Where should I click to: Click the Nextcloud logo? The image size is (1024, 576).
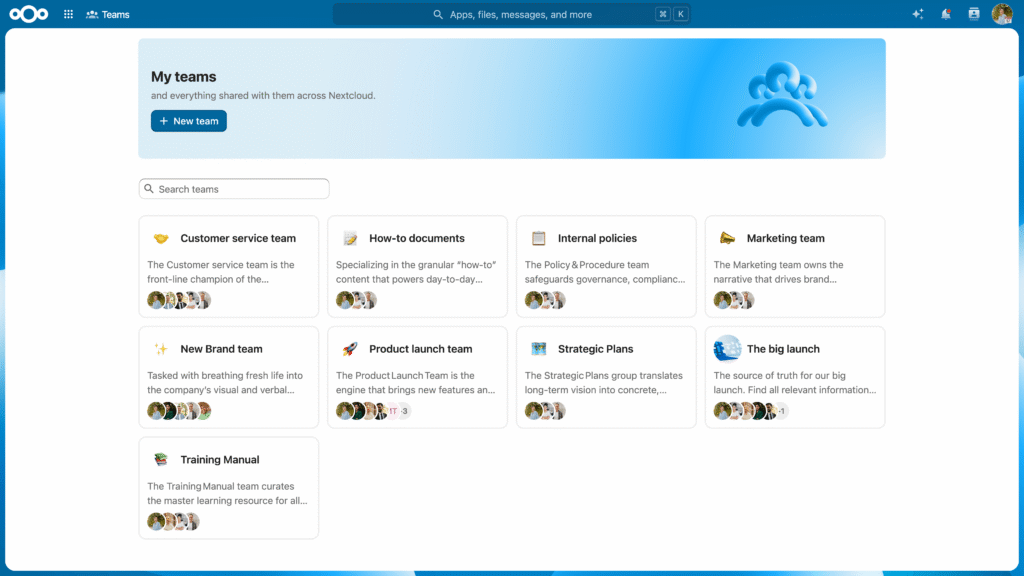coord(29,14)
